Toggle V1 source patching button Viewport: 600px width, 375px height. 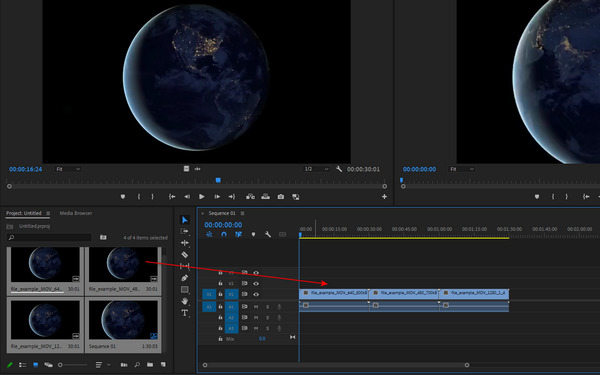click(209, 294)
